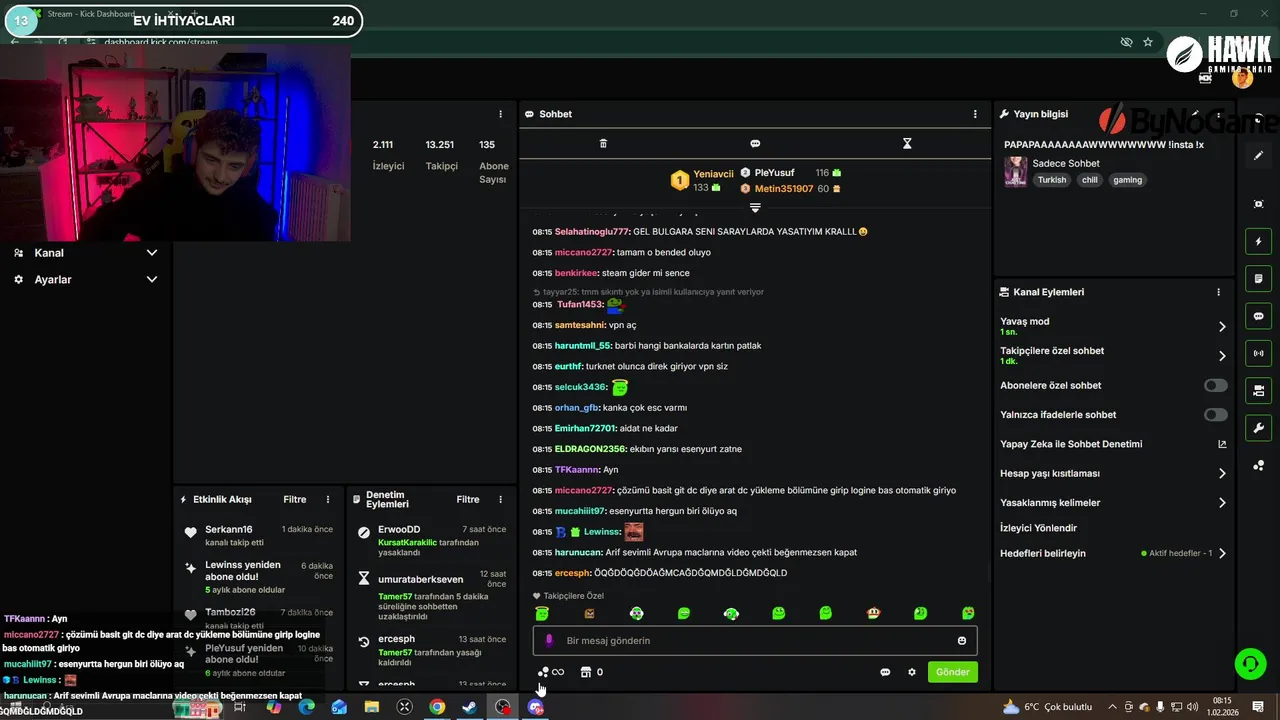Select the chat bubble tab in Sohbet

pyautogui.click(x=755, y=144)
